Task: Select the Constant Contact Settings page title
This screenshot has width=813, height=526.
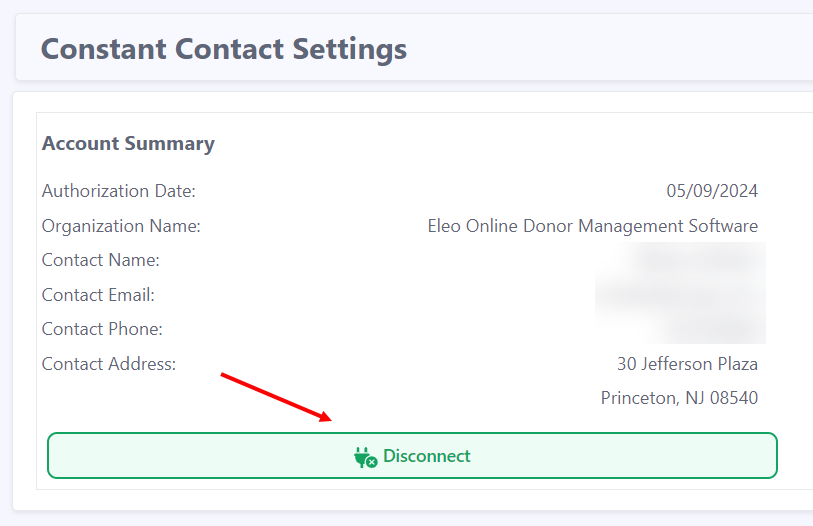Action: tap(223, 49)
